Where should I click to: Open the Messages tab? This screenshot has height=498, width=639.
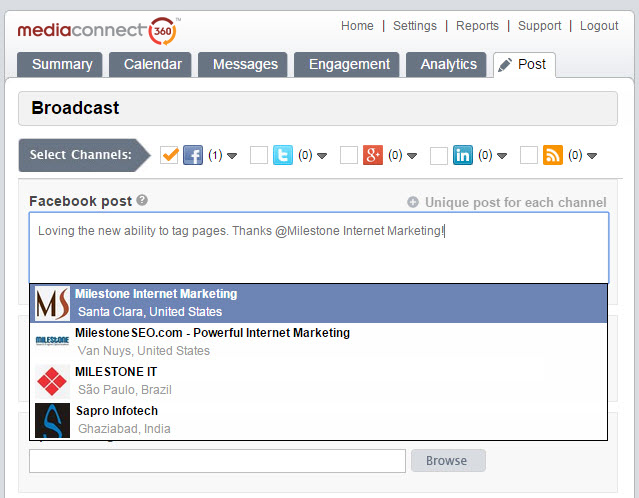pos(243,64)
